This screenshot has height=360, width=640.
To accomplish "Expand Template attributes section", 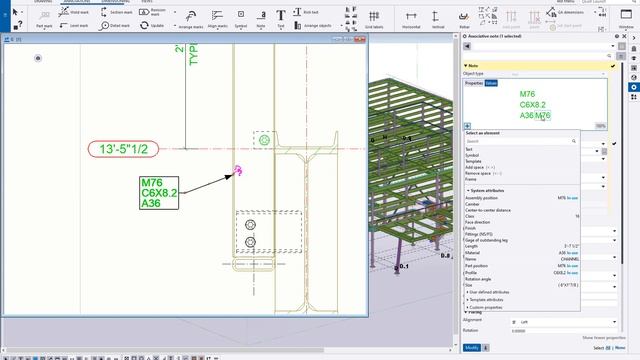I will [x=484, y=300].
